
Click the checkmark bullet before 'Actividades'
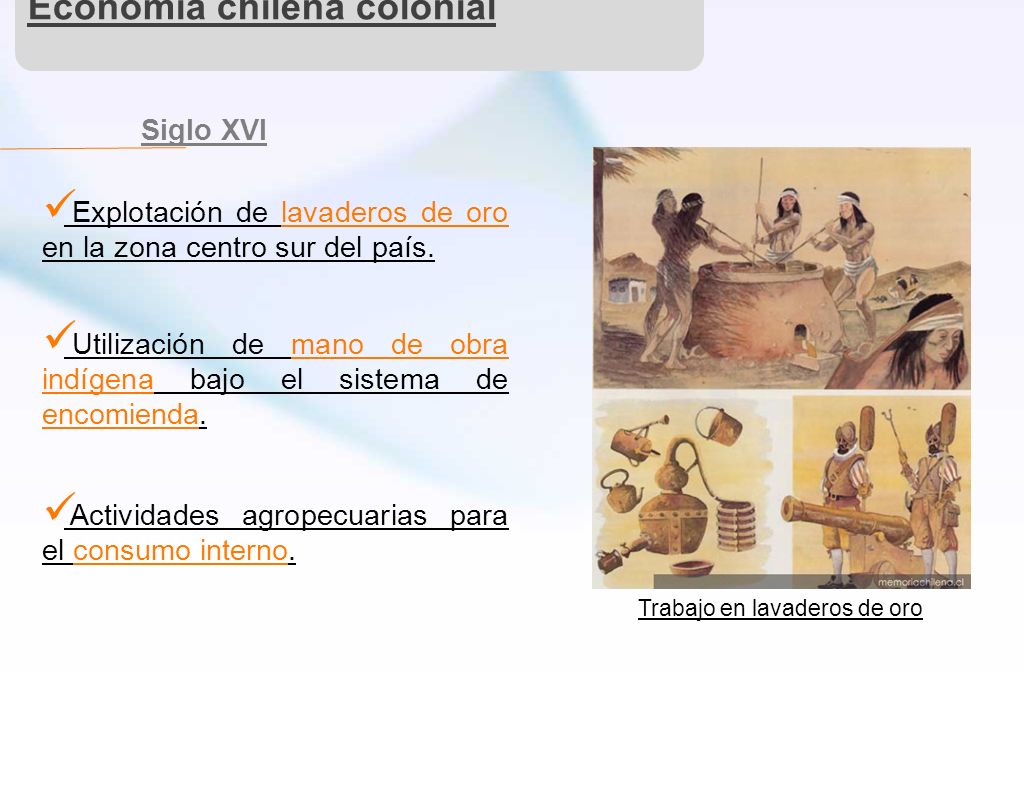tap(59, 507)
